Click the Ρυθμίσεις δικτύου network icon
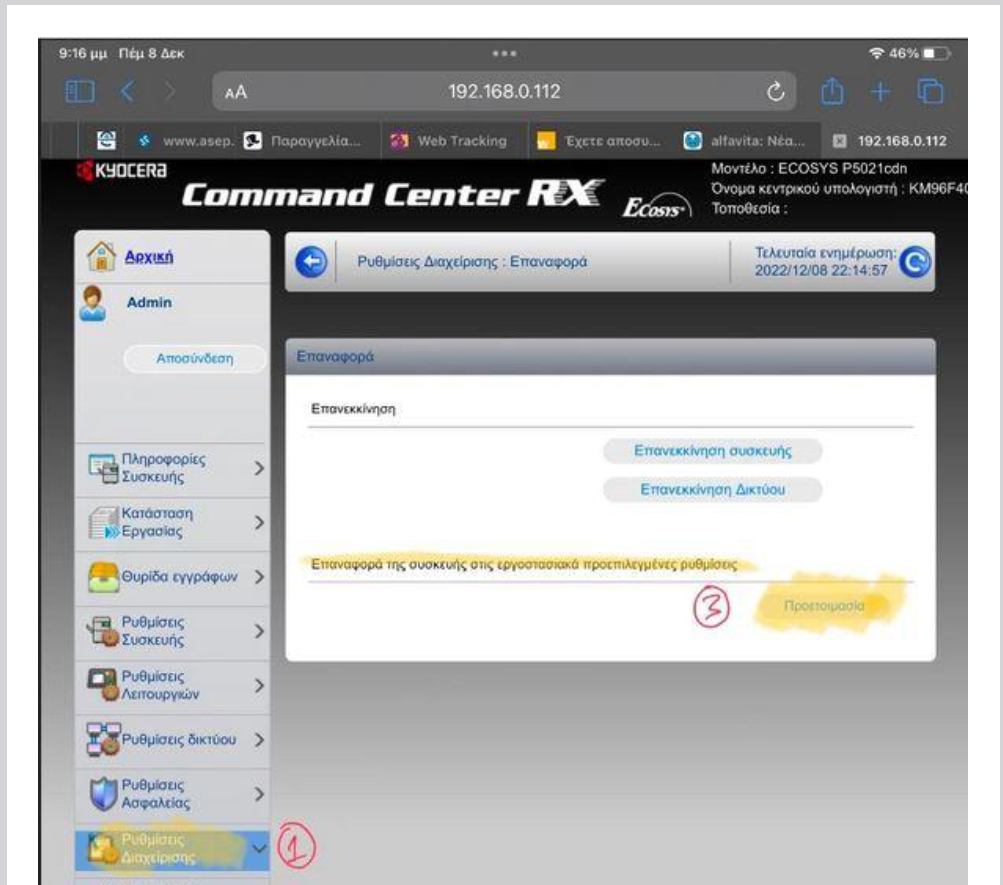 point(103,740)
